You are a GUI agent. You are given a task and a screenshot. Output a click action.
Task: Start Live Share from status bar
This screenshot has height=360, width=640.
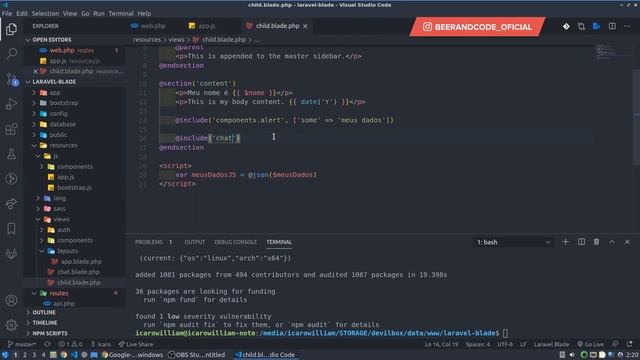136,344
